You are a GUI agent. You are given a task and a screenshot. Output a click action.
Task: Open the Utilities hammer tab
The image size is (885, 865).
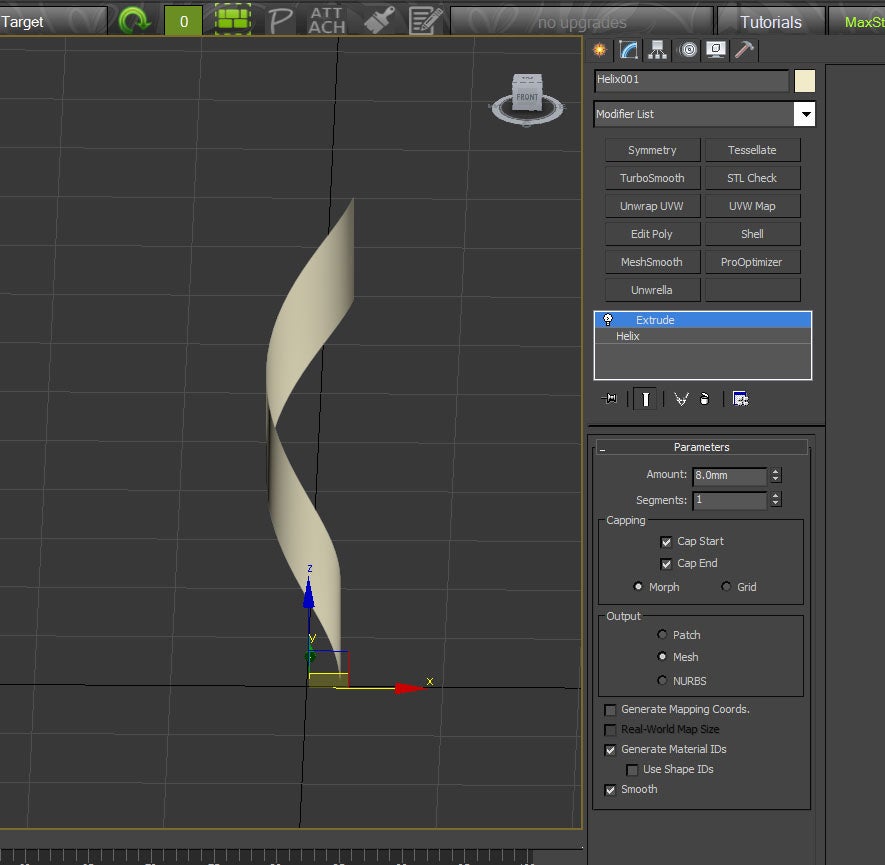(x=744, y=49)
